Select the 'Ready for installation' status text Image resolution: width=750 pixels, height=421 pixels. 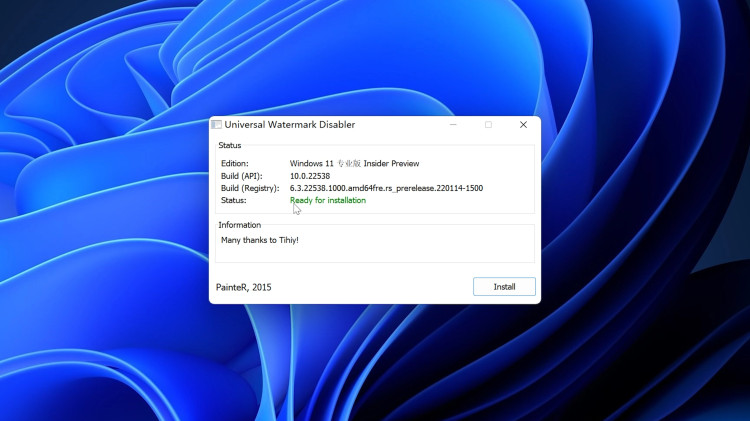pyautogui.click(x=328, y=200)
